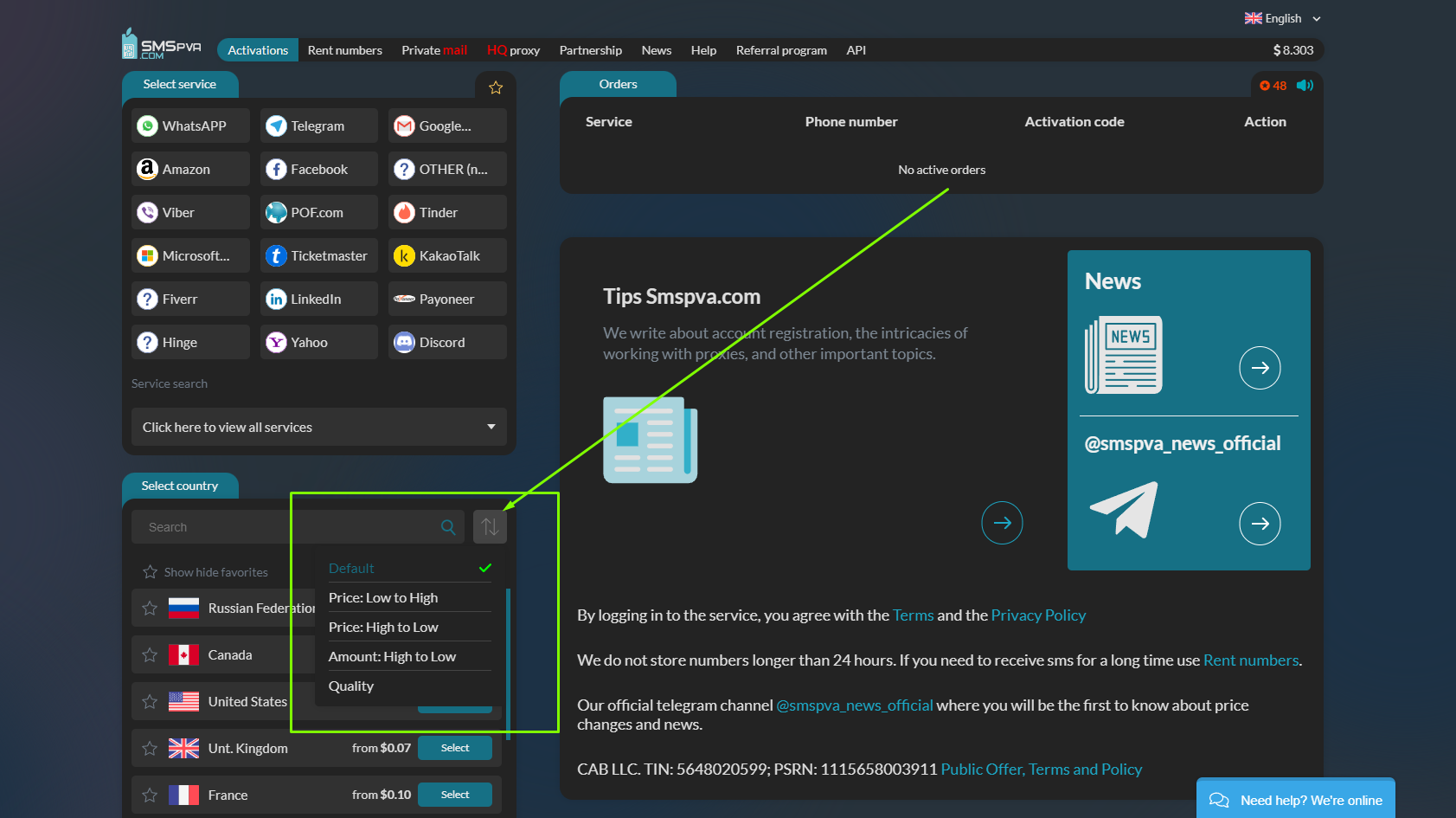Image resolution: width=1456 pixels, height=818 pixels.
Task: Open Public Offer, Terms and Policy link
Action: (1042, 770)
